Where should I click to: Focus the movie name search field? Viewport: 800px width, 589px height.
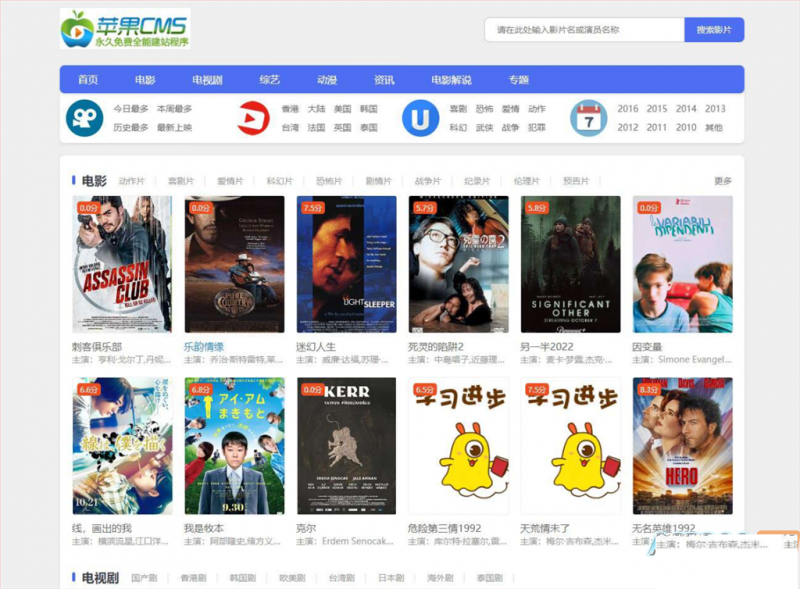584,30
